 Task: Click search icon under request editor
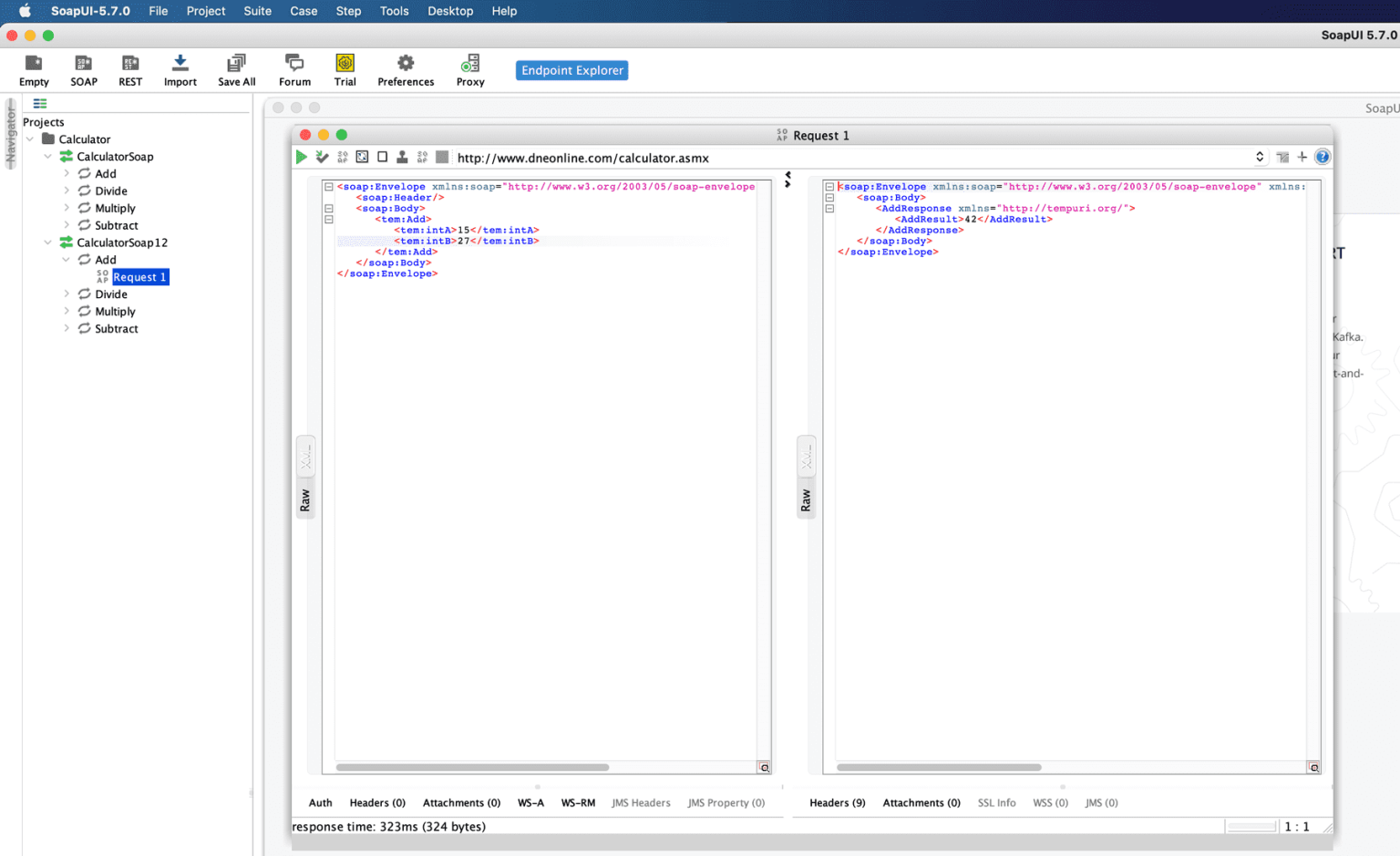(765, 768)
